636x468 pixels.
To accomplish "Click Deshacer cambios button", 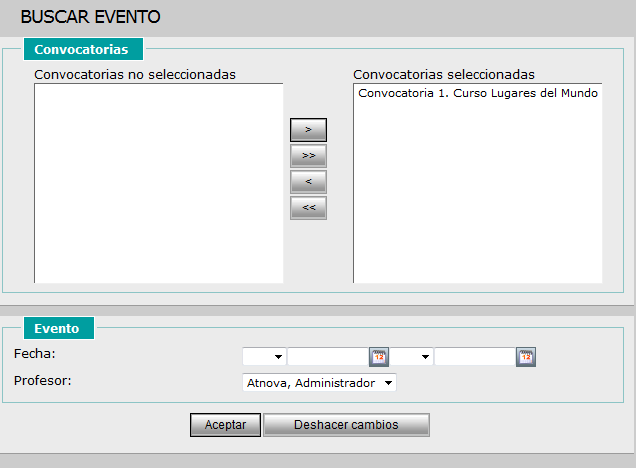I will 346,425.
